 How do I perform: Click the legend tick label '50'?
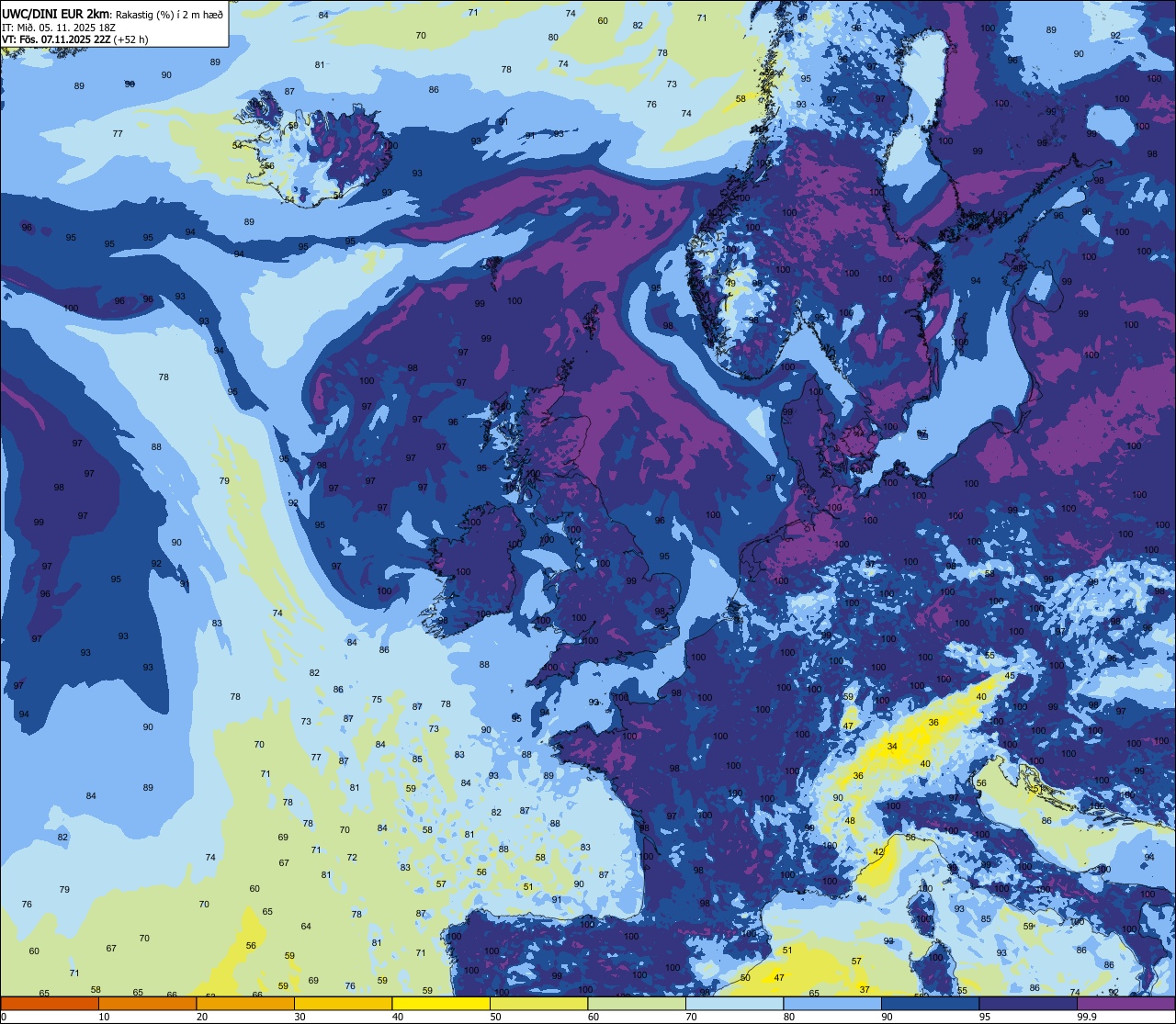pos(495,1016)
